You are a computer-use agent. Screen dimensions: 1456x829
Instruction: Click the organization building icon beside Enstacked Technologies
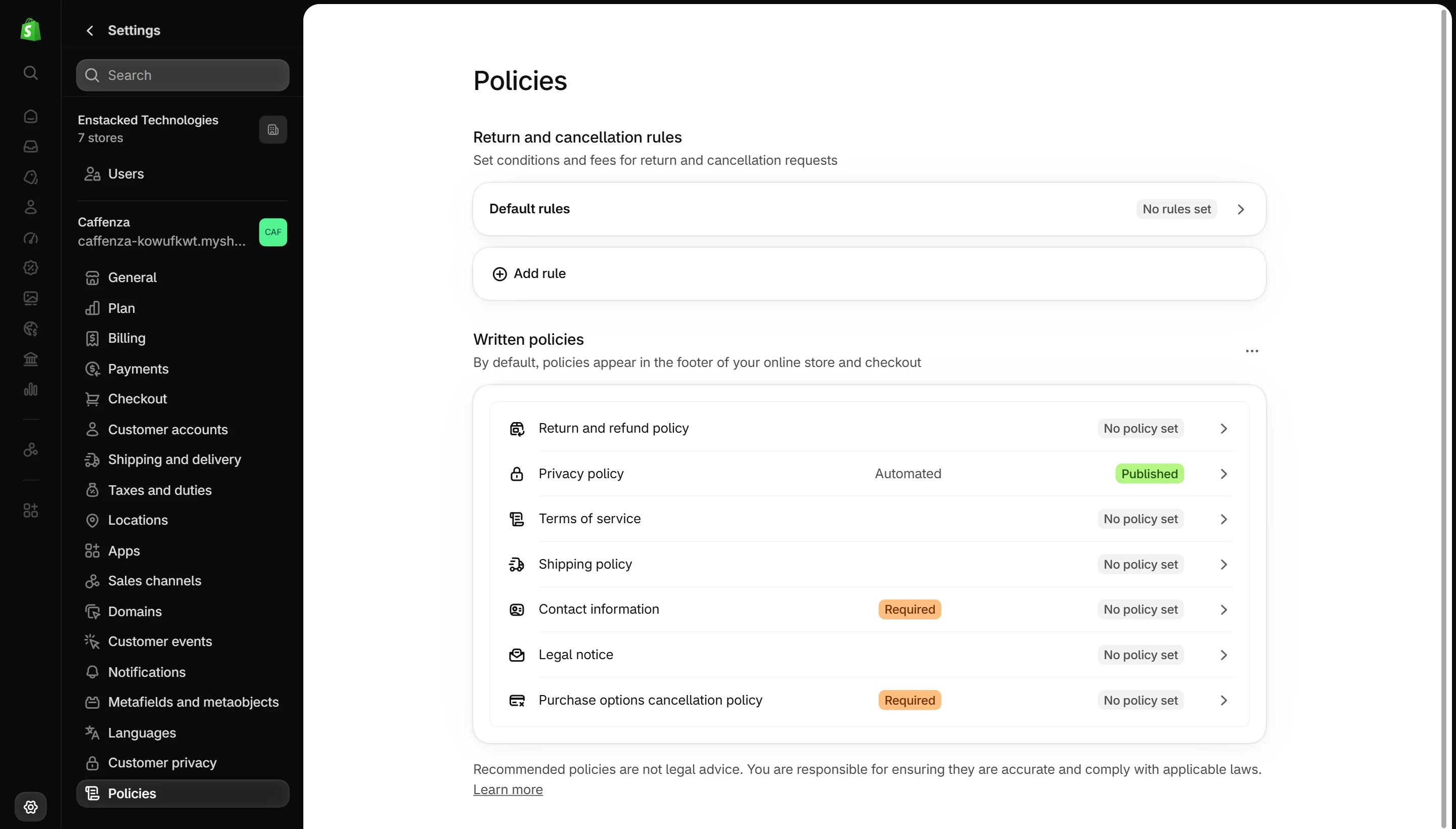click(x=274, y=130)
